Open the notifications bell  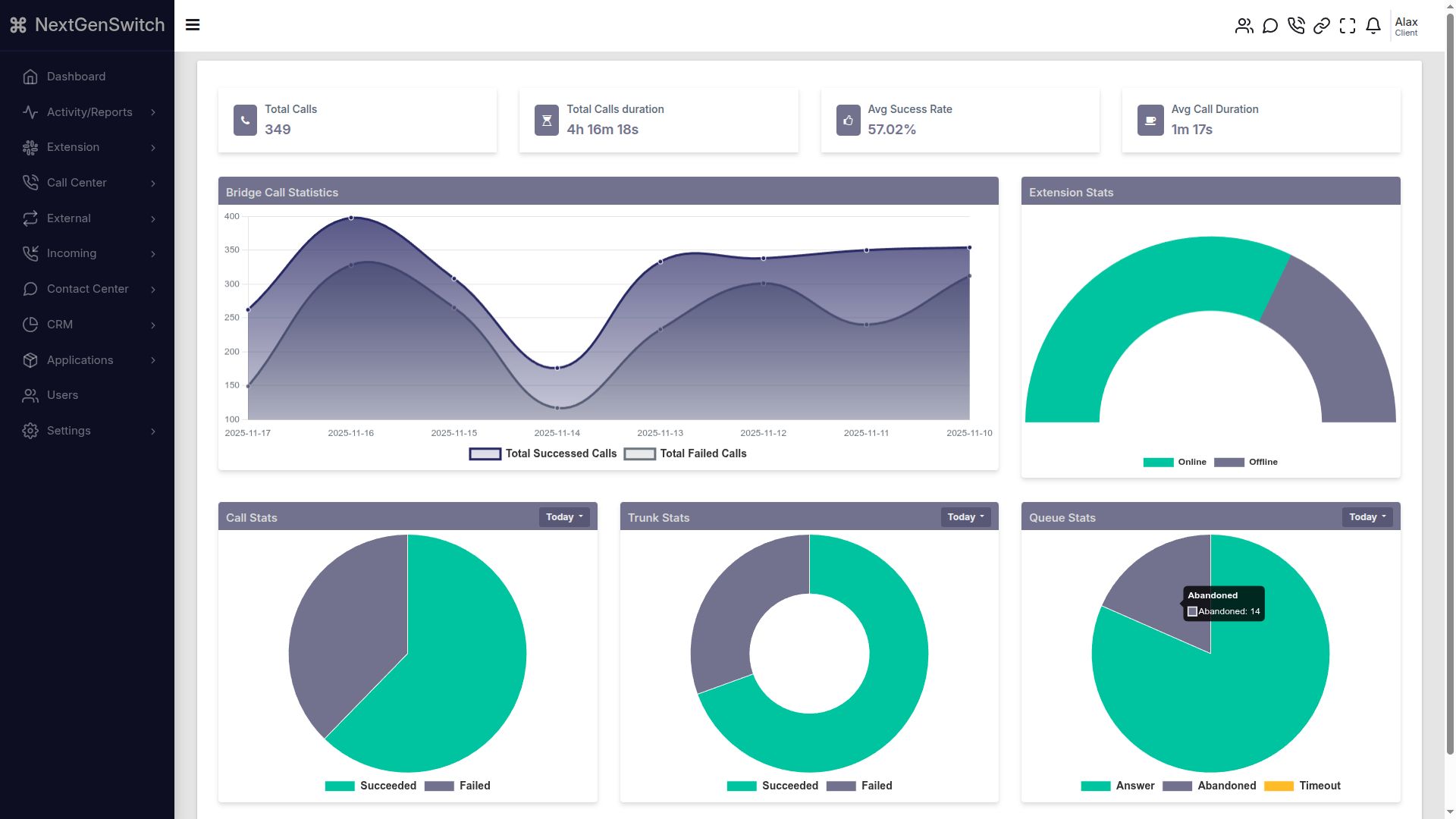1373,26
